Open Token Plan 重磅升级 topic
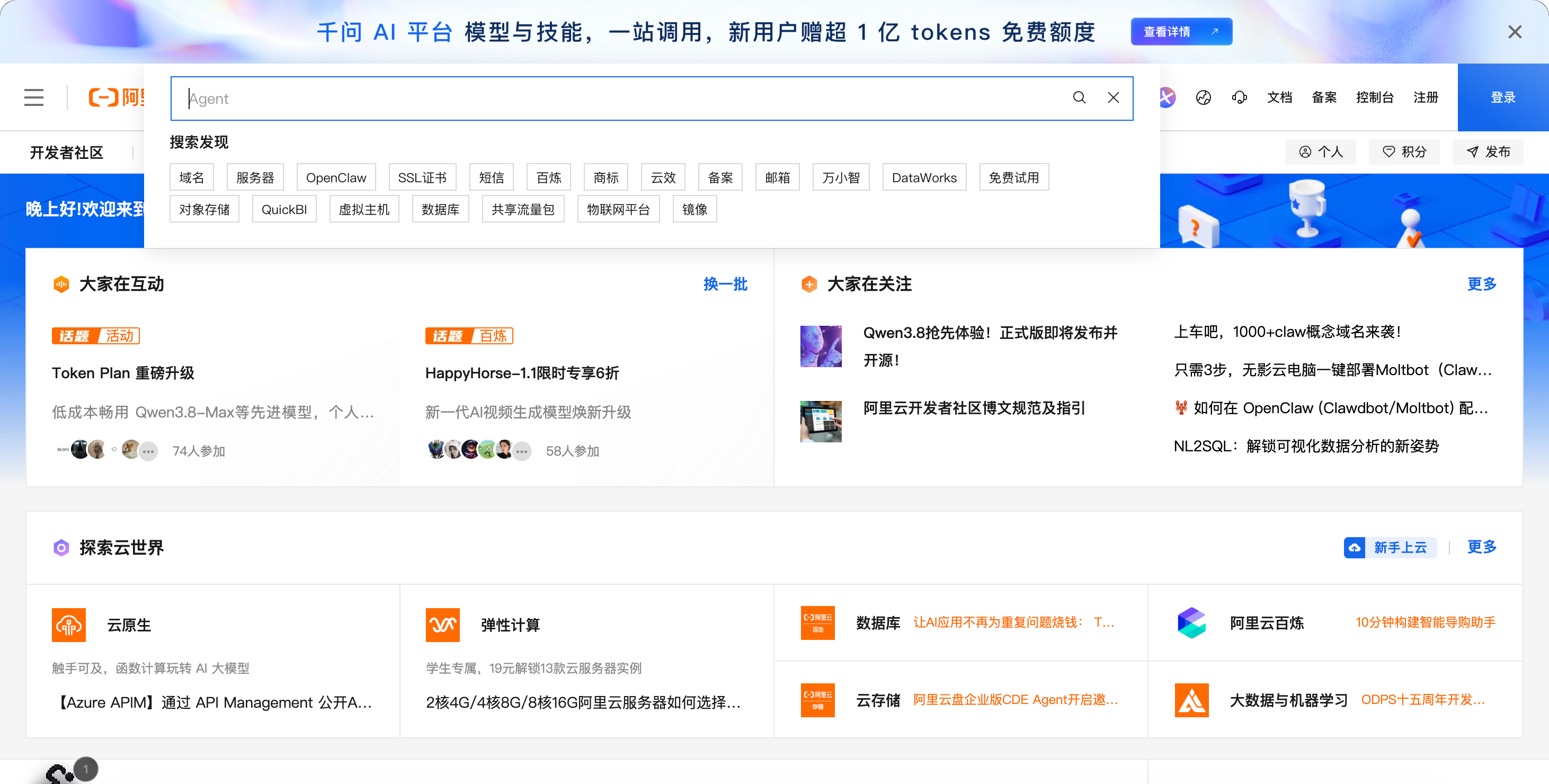Viewport: 1549px width, 784px height. click(123, 373)
